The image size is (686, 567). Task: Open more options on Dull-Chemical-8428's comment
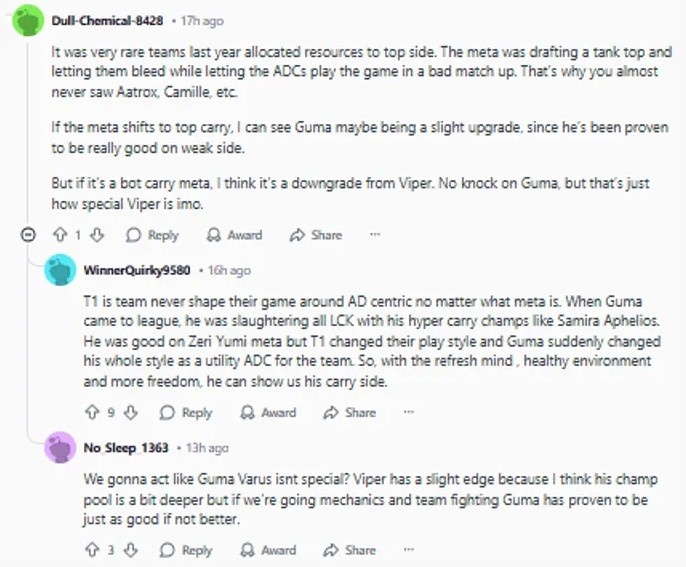[x=375, y=235]
